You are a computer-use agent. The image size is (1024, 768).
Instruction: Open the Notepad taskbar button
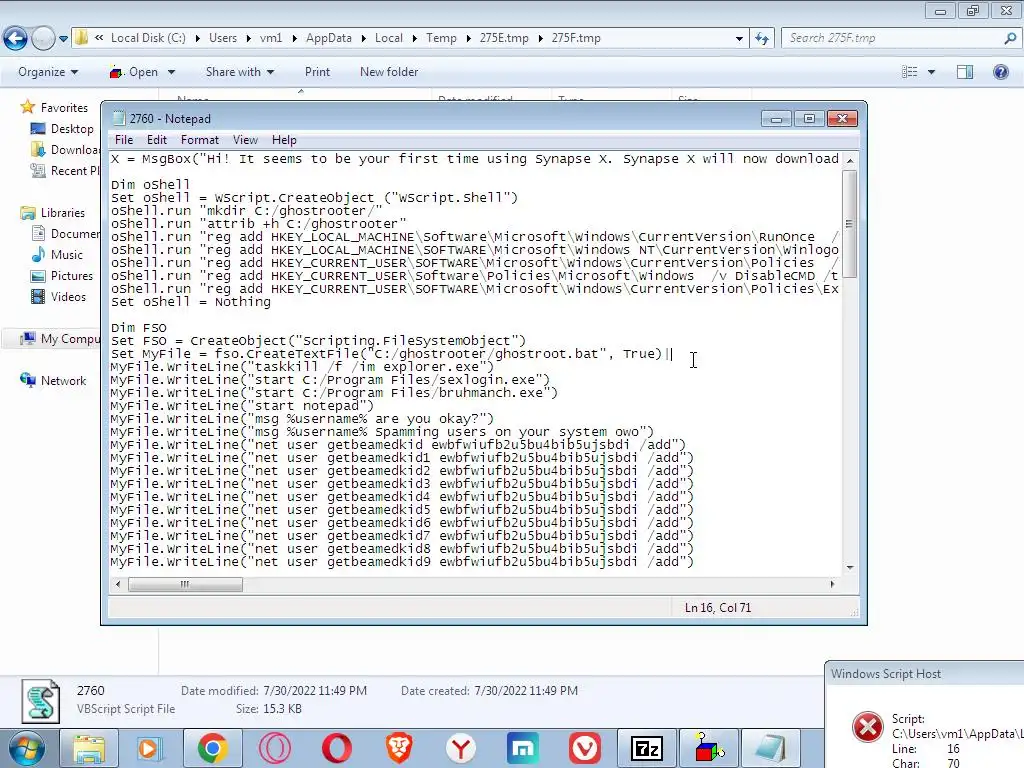coord(771,748)
